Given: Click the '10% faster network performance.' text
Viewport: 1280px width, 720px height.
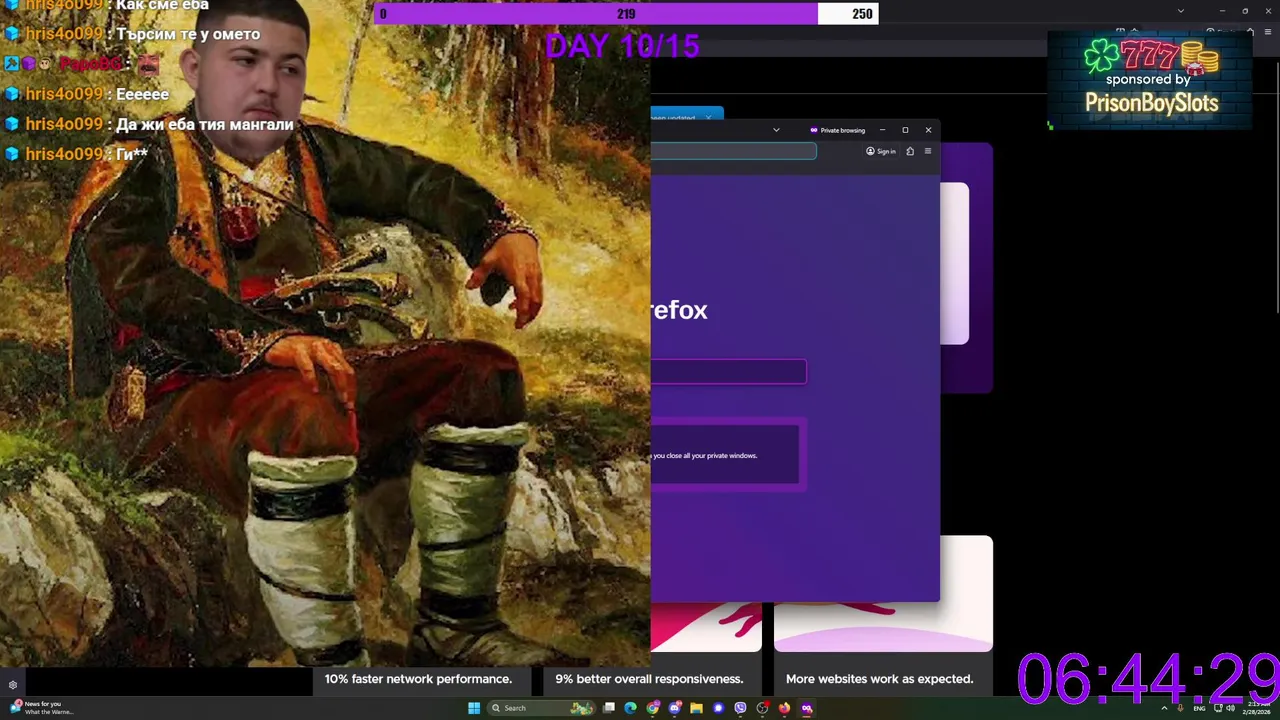Looking at the screenshot, I should click(418, 679).
